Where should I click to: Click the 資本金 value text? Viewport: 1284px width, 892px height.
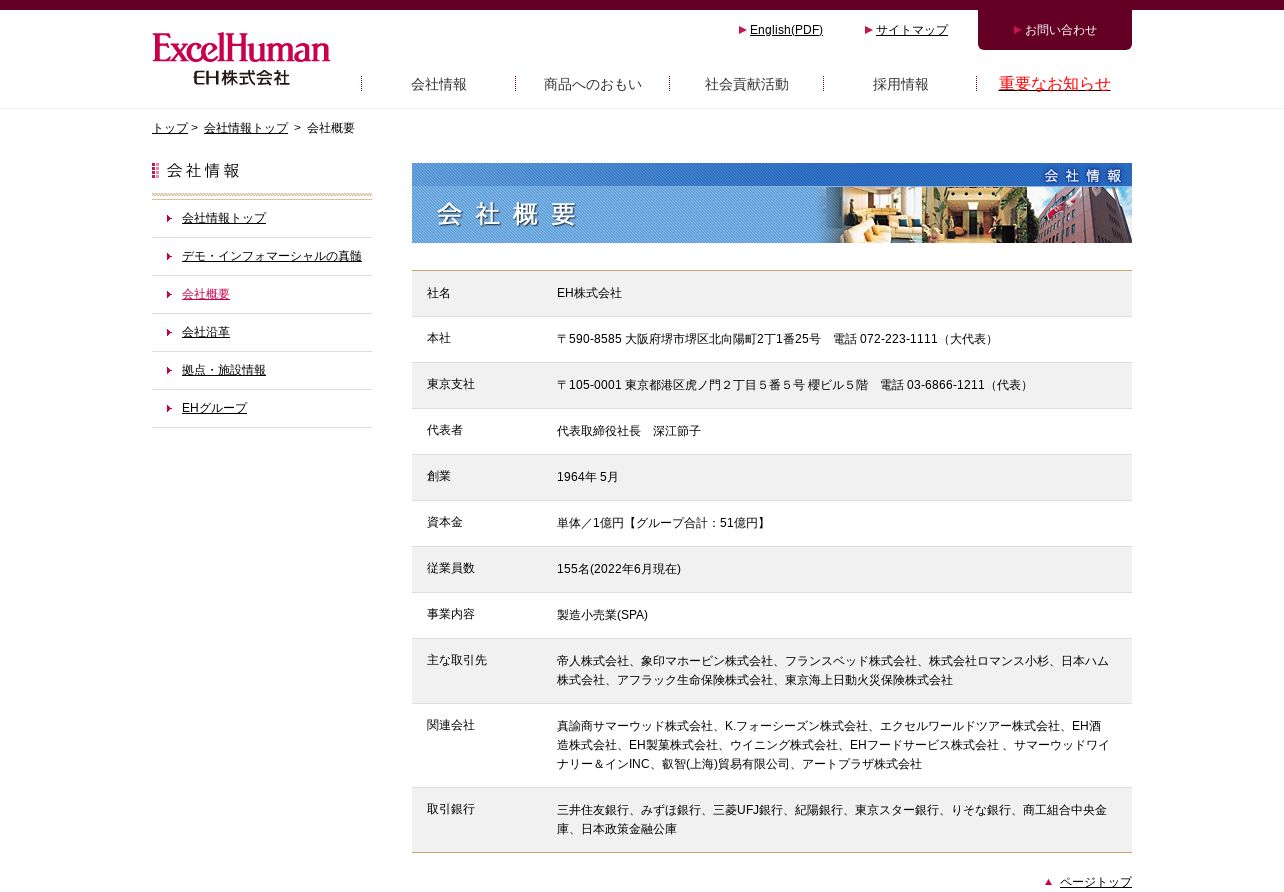click(663, 523)
